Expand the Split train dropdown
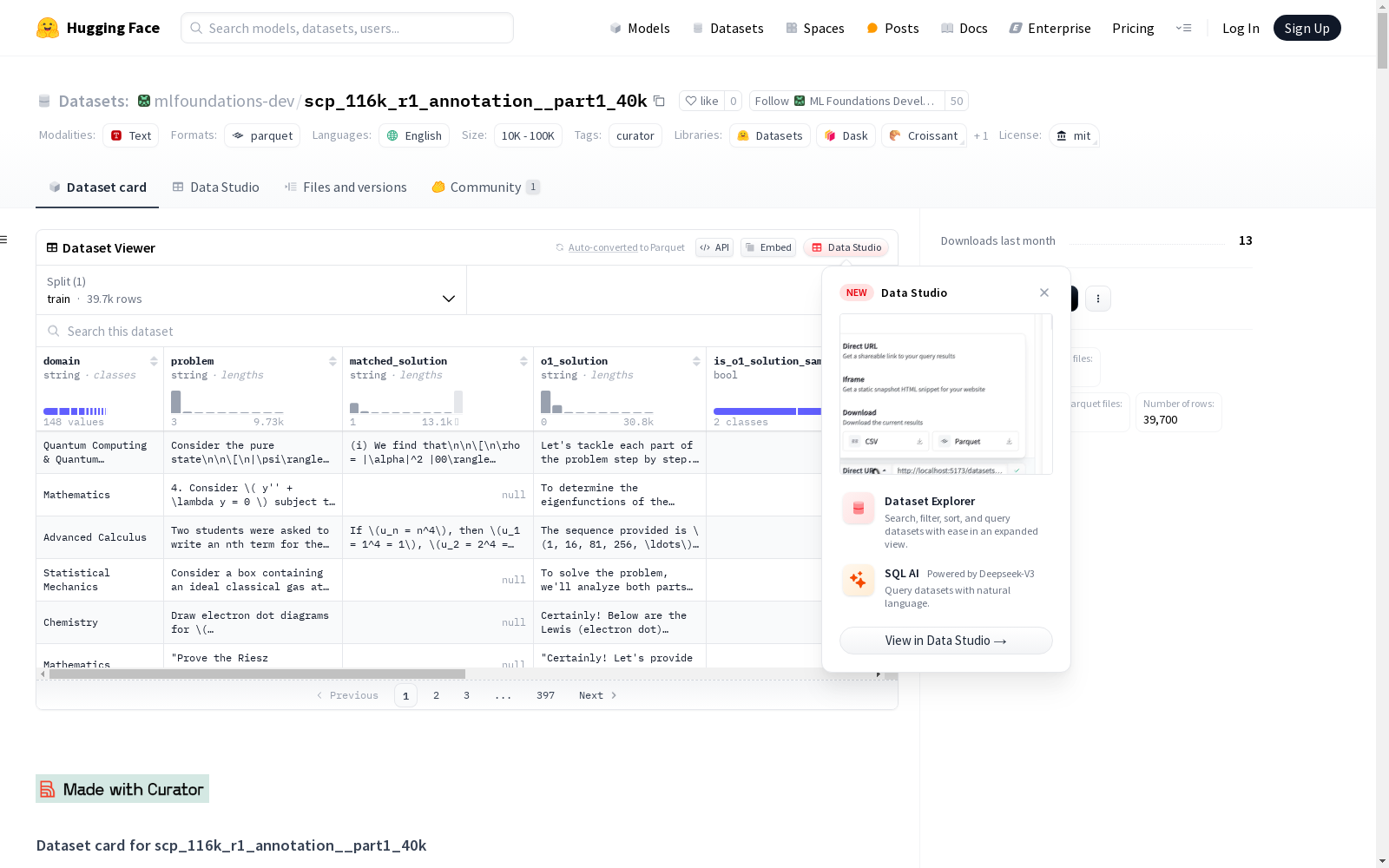1389x868 pixels. [x=252, y=290]
